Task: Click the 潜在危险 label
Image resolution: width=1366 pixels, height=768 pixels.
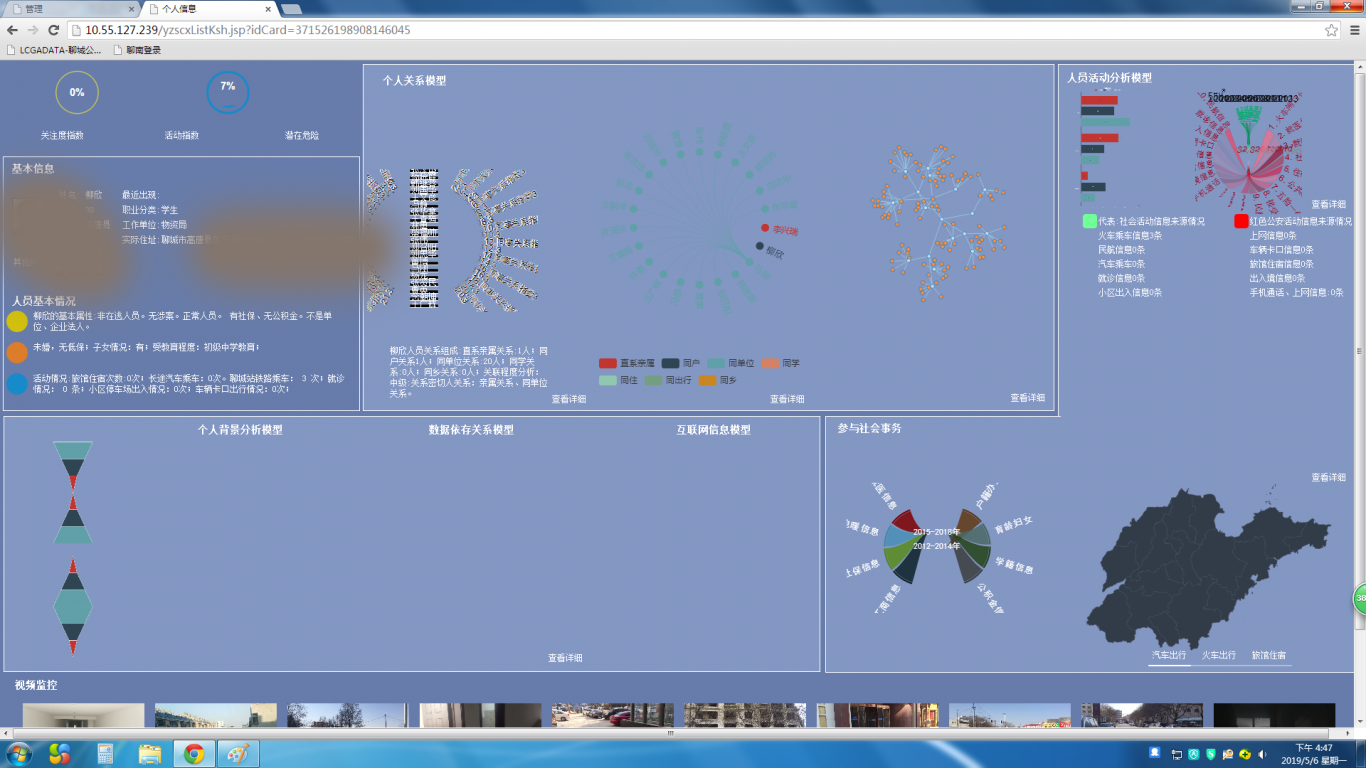Action: click(x=302, y=135)
